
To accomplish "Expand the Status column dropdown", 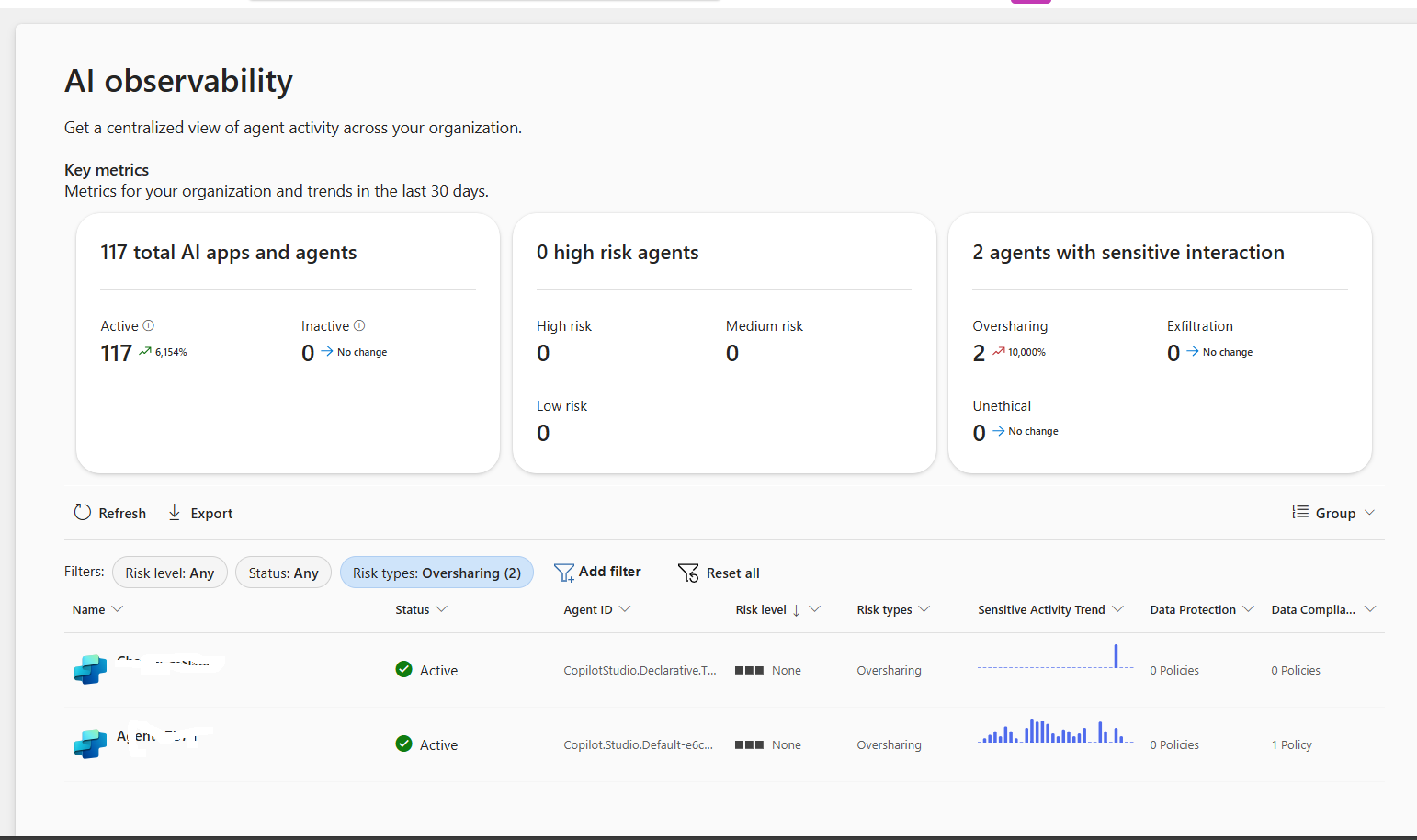I will click(x=441, y=609).
